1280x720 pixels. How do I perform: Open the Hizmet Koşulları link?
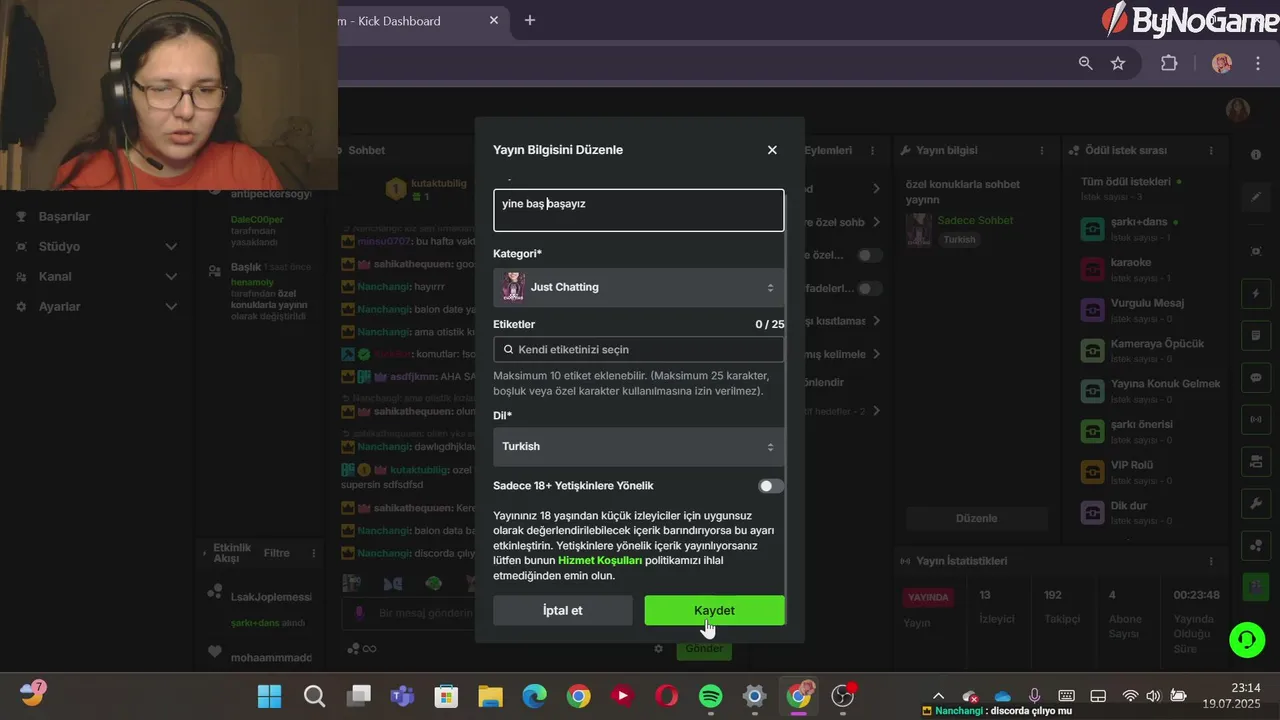[x=600, y=560]
